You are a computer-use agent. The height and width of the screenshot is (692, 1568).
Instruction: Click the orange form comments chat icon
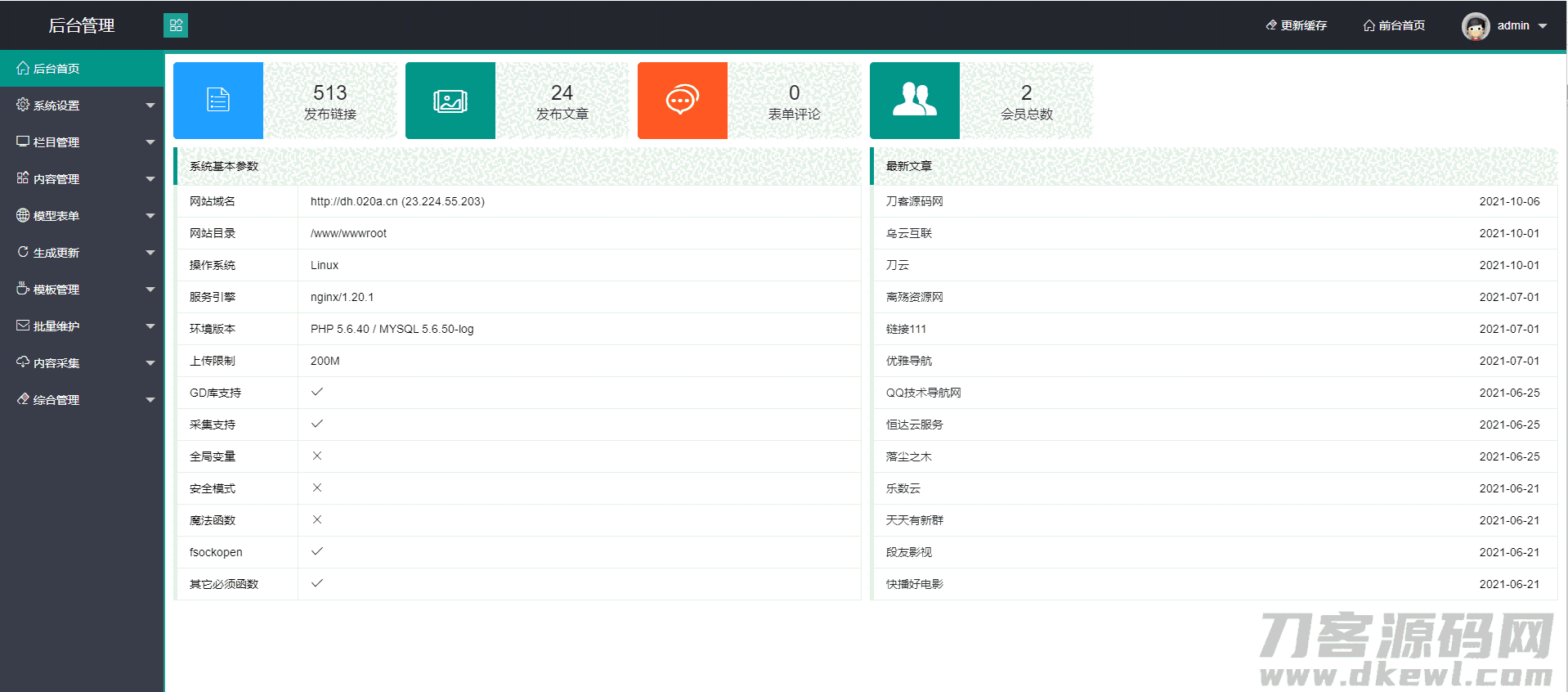pyautogui.click(x=682, y=101)
